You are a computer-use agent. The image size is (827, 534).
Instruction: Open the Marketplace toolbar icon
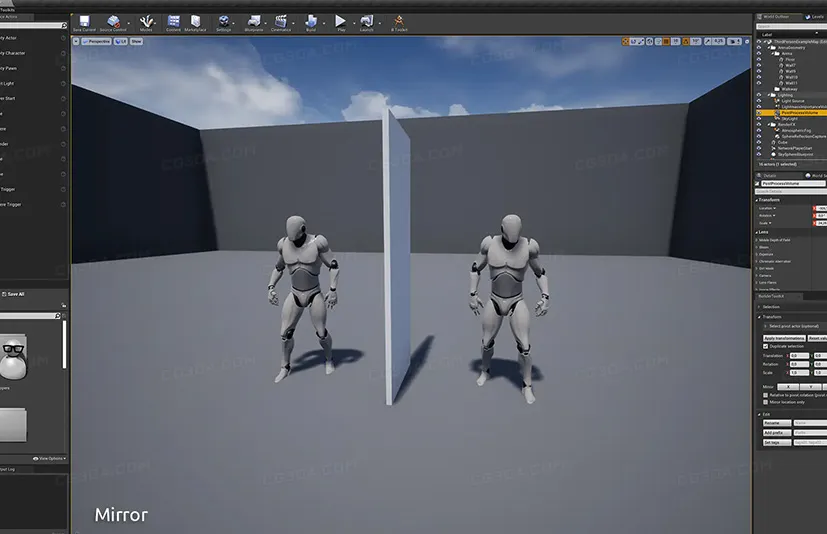[196, 23]
